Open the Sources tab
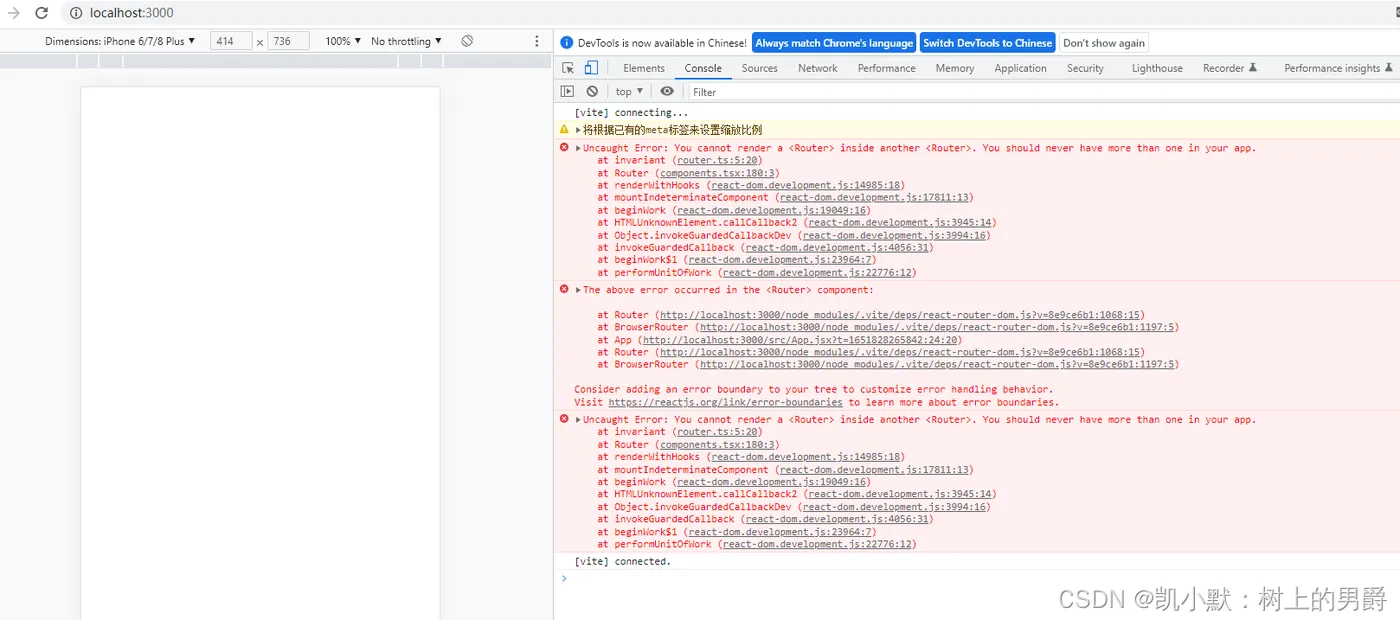The image size is (1400, 620). coord(759,68)
